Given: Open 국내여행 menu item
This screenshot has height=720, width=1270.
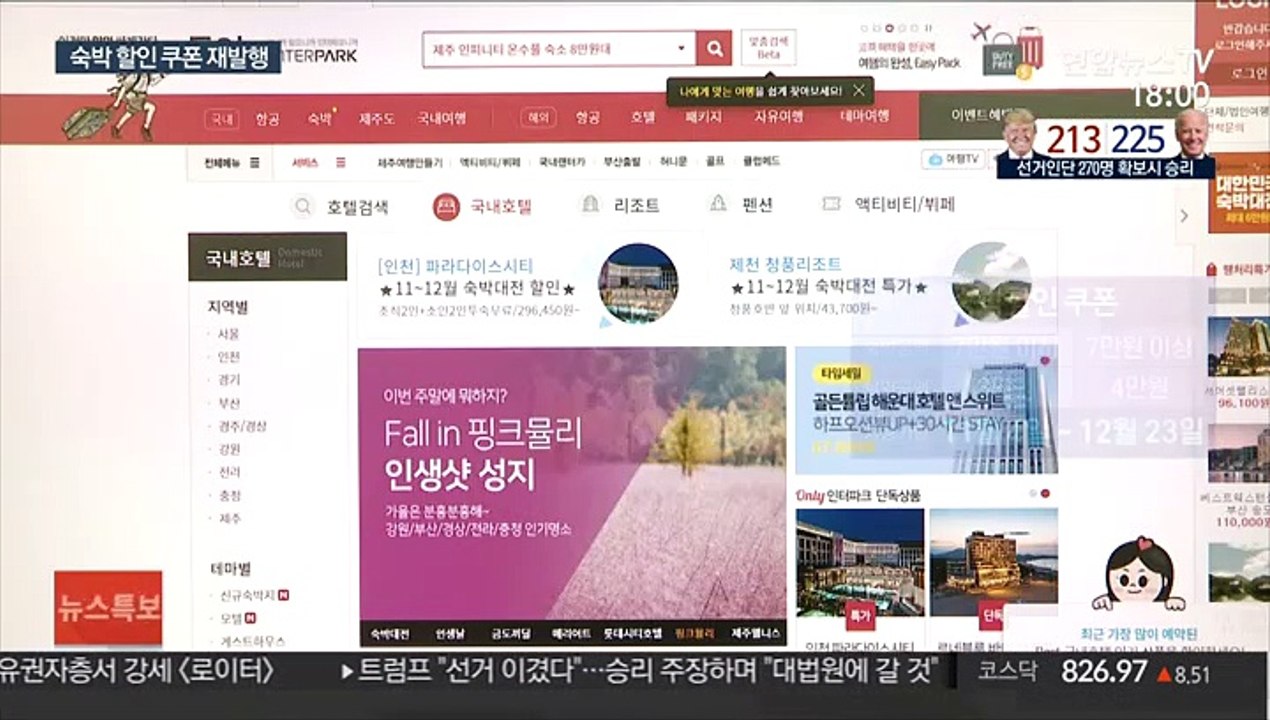Looking at the screenshot, I should tap(441, 118).
